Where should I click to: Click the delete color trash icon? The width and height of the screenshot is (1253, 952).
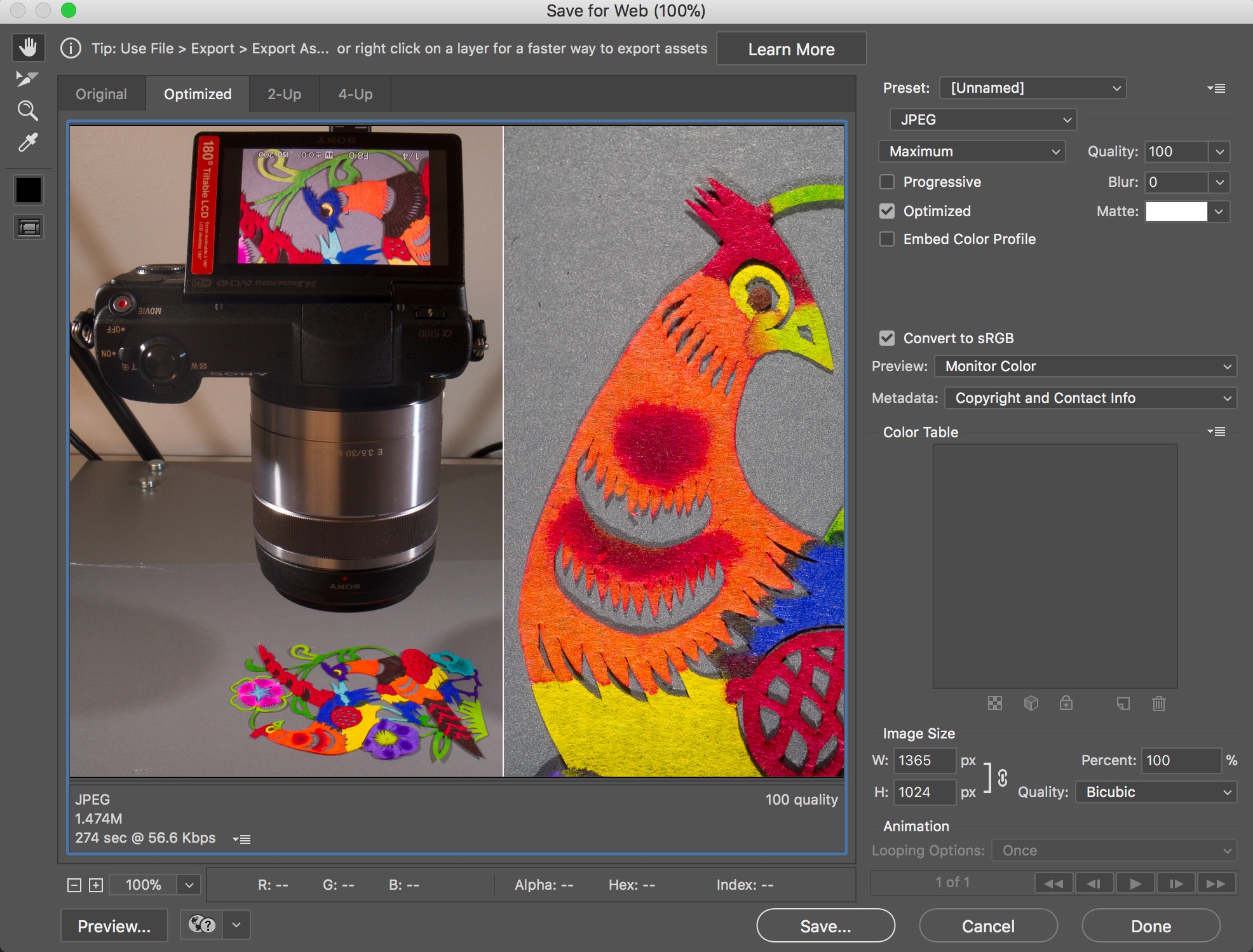tap(1158, 704)
